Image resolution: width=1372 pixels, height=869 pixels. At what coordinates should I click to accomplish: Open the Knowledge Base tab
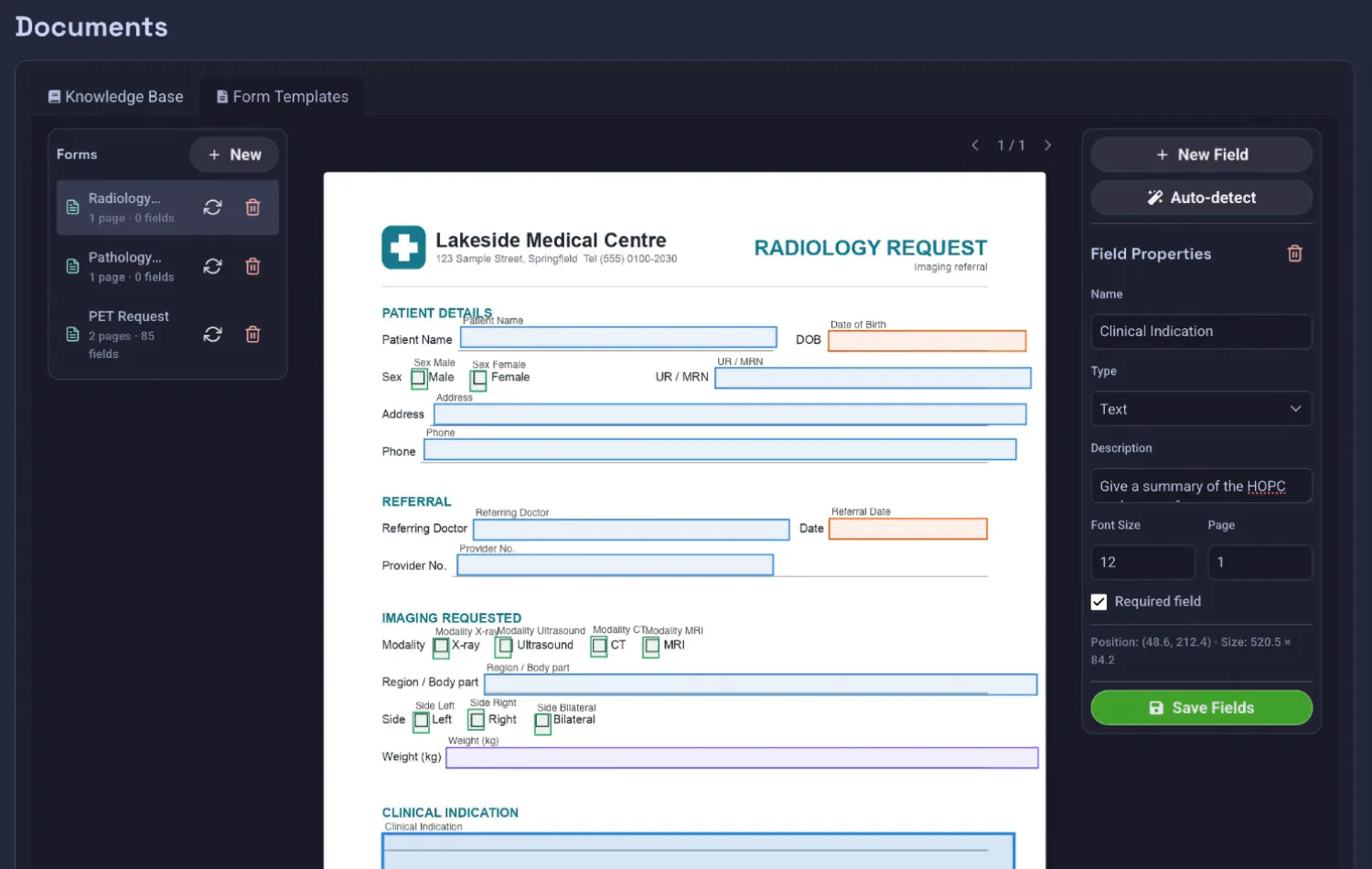tap(115, 96)
